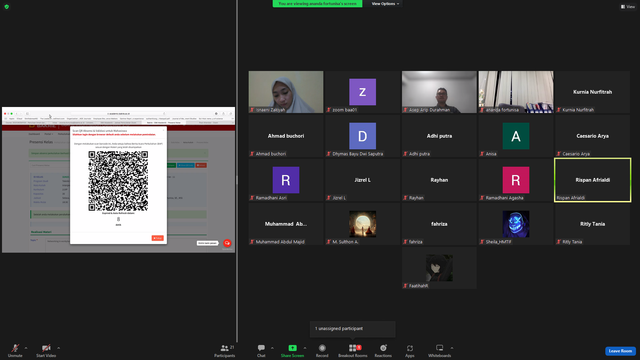The height and width of the screenshot is (360, 640).
Task: Click the green Share Screen icon
Action: tap(293, 348)
